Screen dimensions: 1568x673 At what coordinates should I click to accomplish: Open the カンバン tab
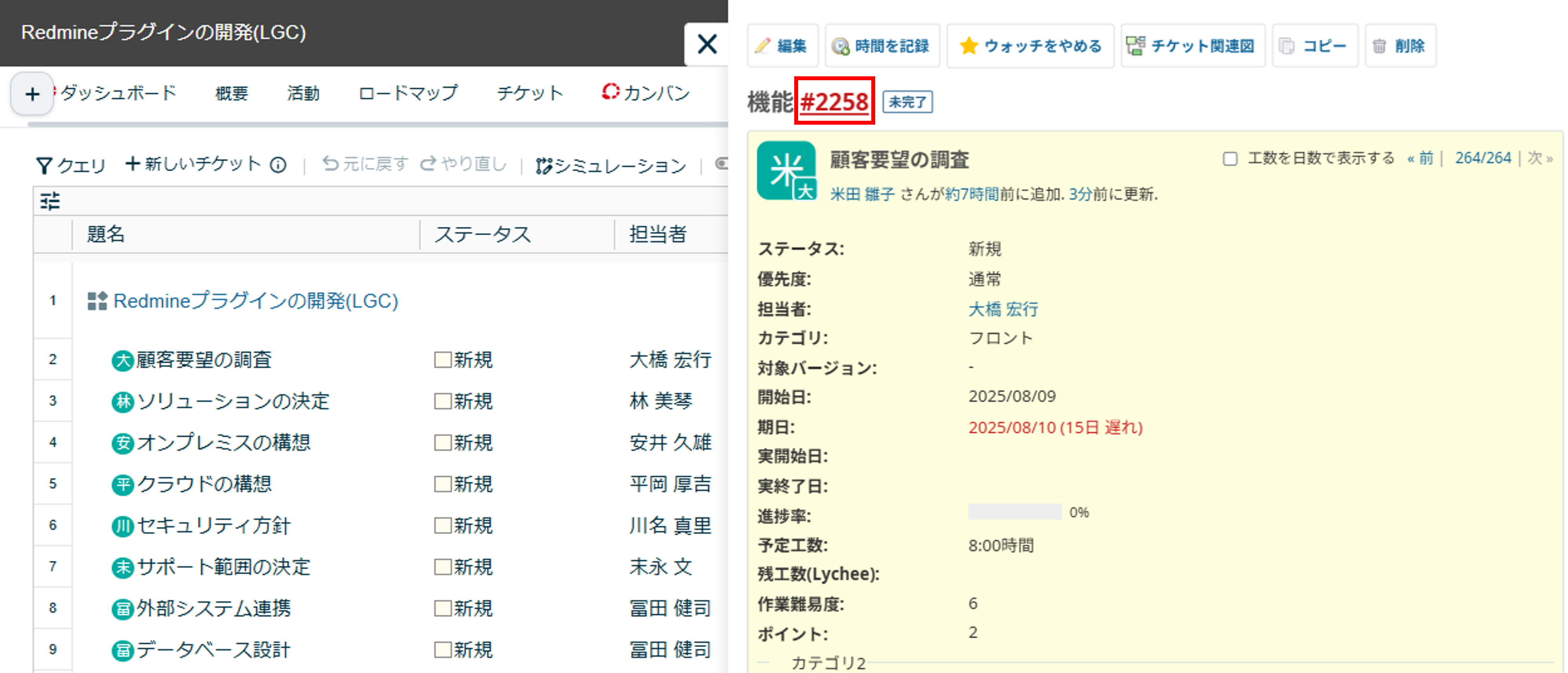point(646,93)
